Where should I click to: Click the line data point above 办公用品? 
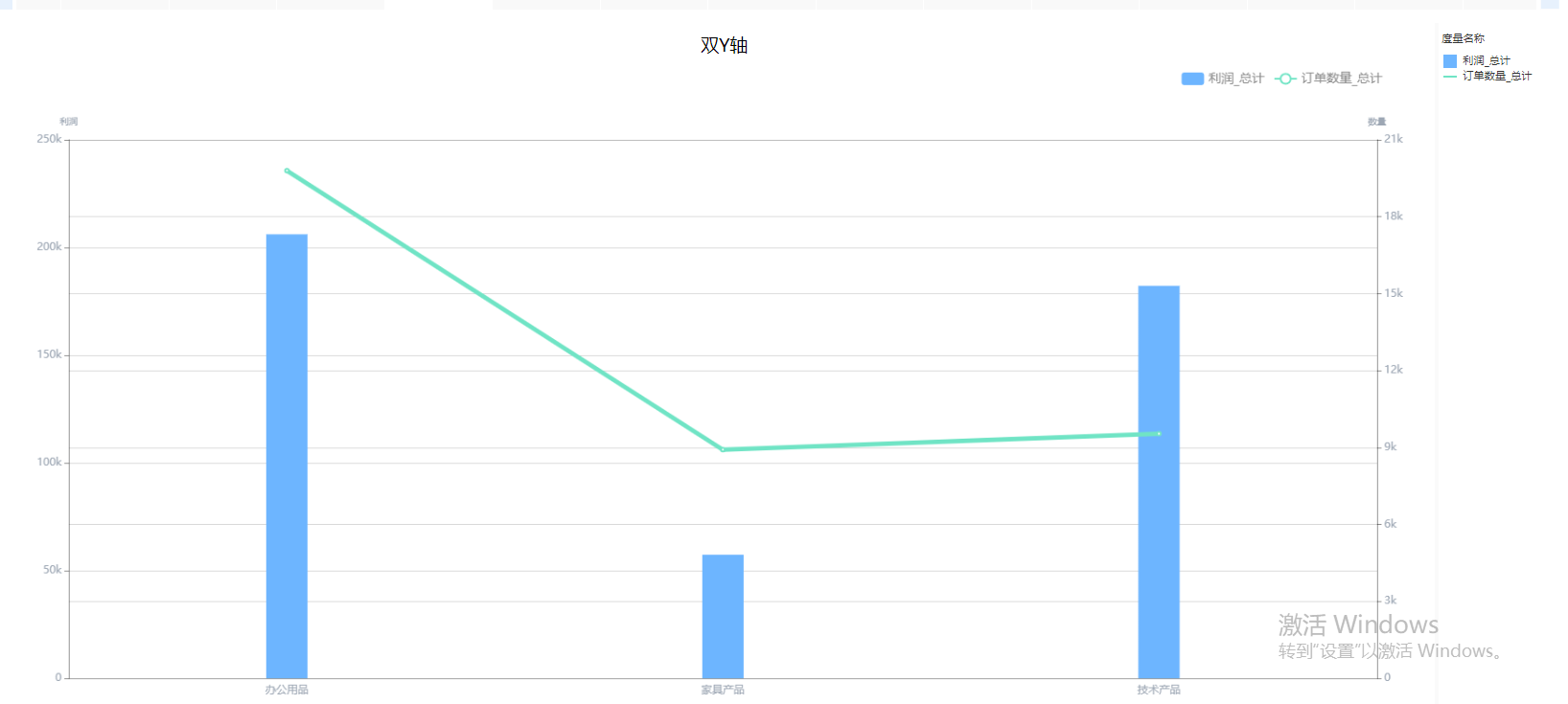(x=287, y=170)
